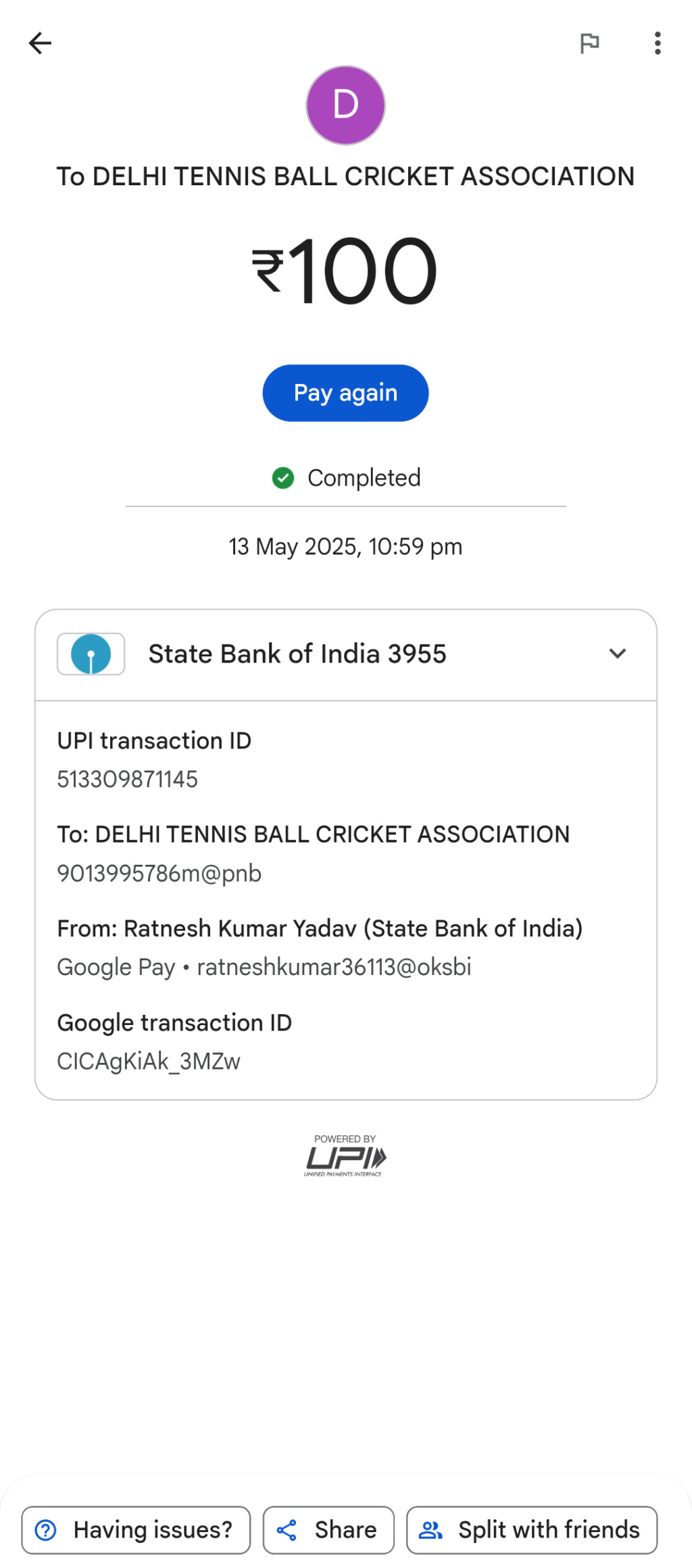Tap the UPI transaction ID number
The image size is (692, 1568).
point(128,779)
